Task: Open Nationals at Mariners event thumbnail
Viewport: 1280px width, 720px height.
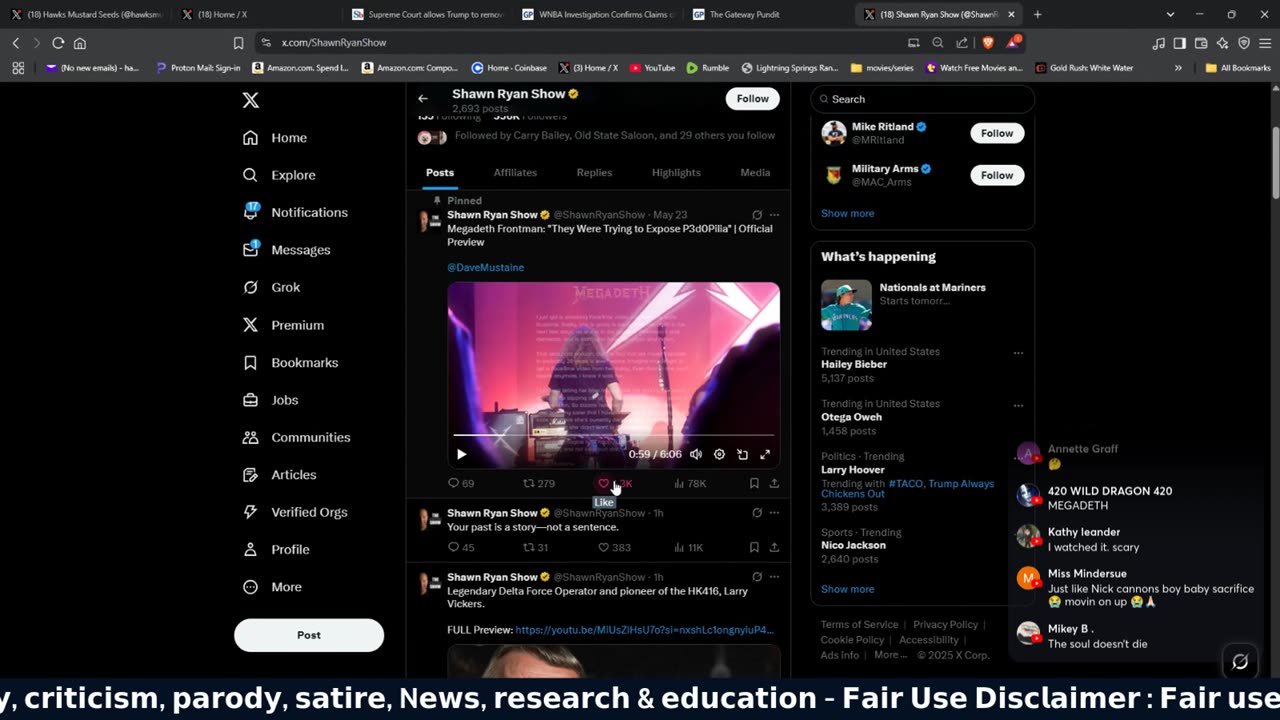Action: pyautogui.click(x=846, y=305)
